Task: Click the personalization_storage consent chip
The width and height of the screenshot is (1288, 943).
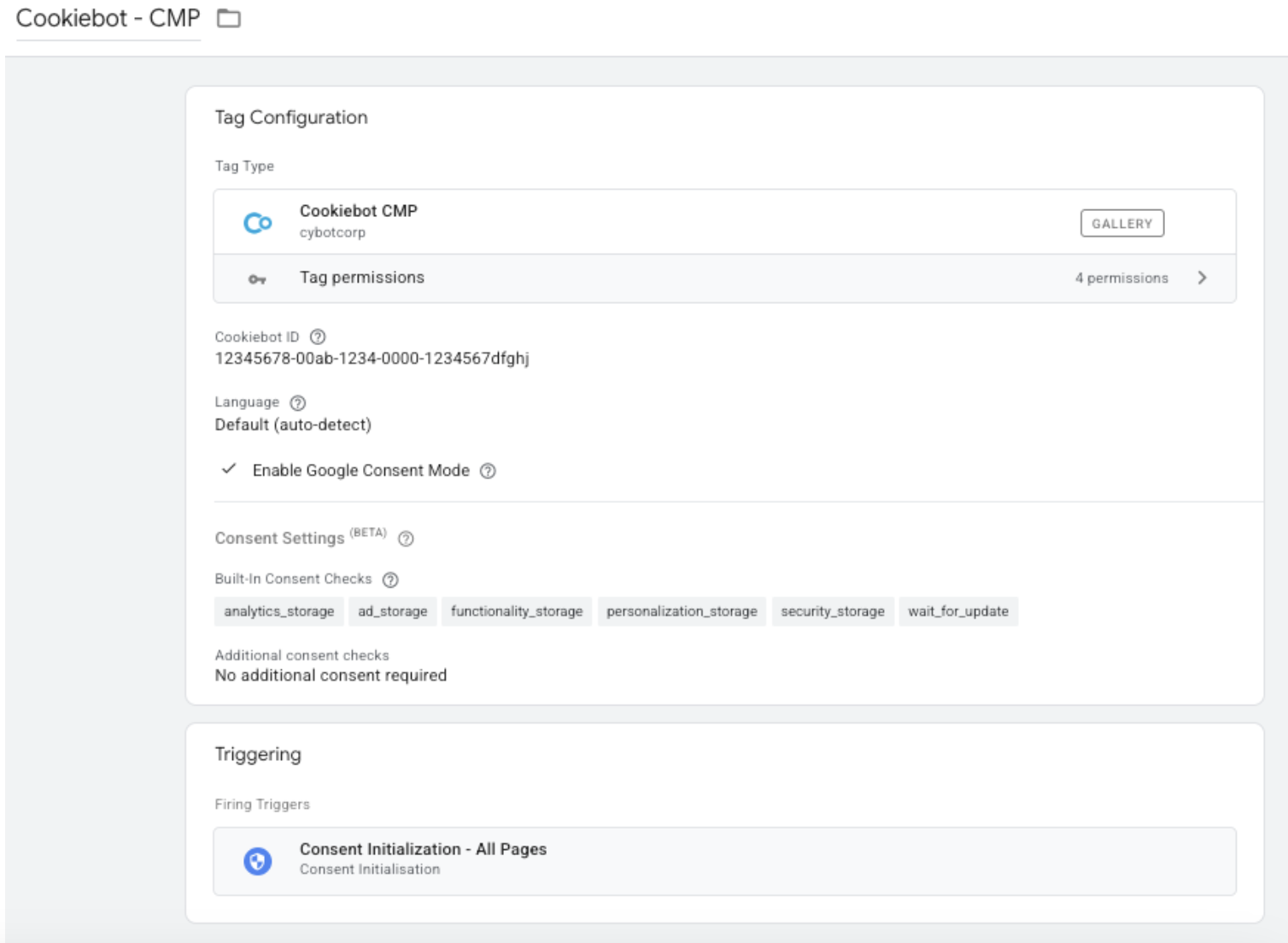Action: 682,612
